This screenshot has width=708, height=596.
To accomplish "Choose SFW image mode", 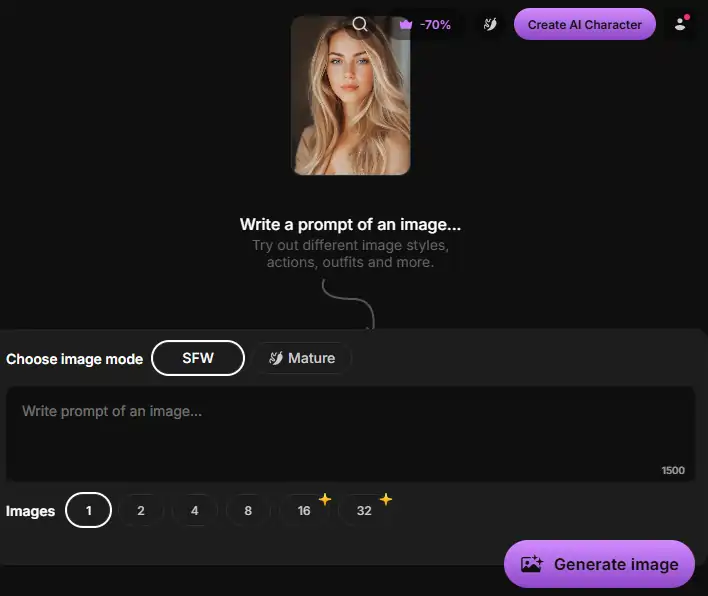I will tap(198, 358).
